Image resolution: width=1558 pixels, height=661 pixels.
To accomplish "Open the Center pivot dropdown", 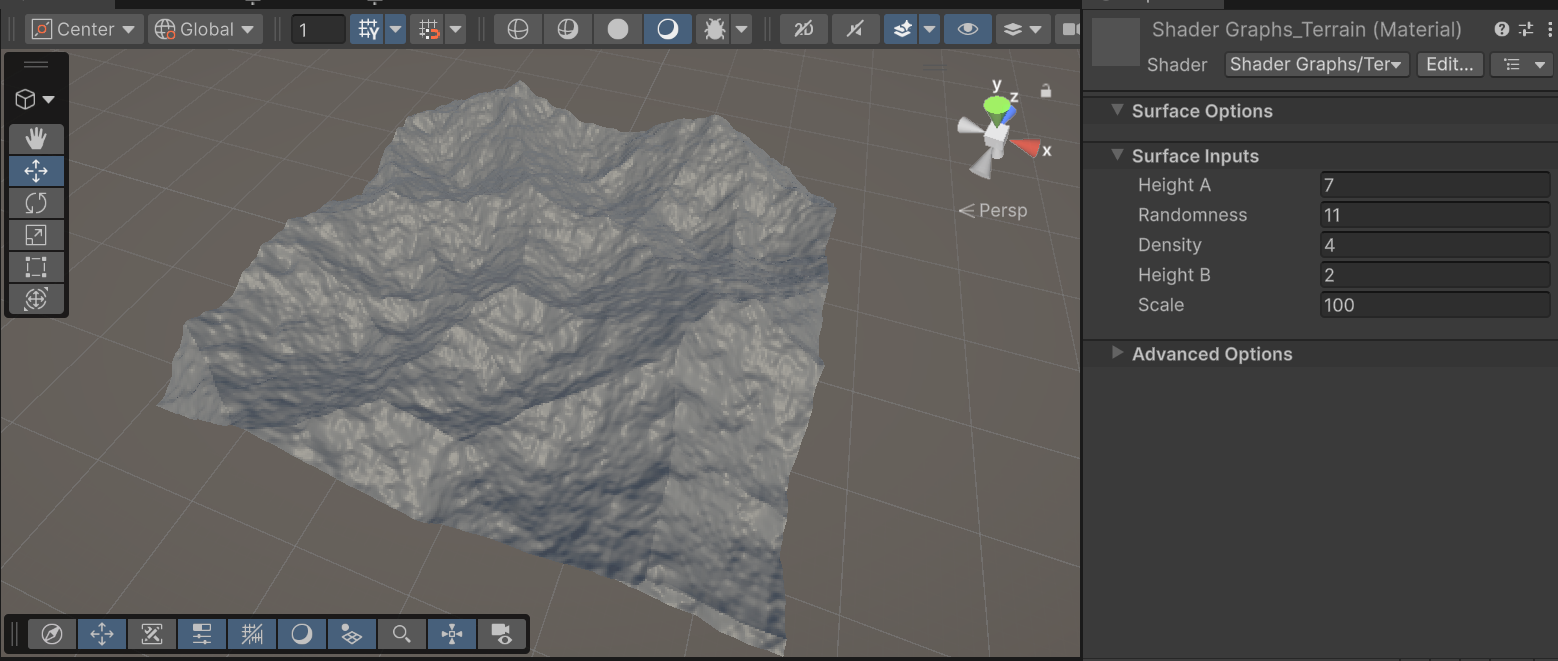I will (85, 29).
